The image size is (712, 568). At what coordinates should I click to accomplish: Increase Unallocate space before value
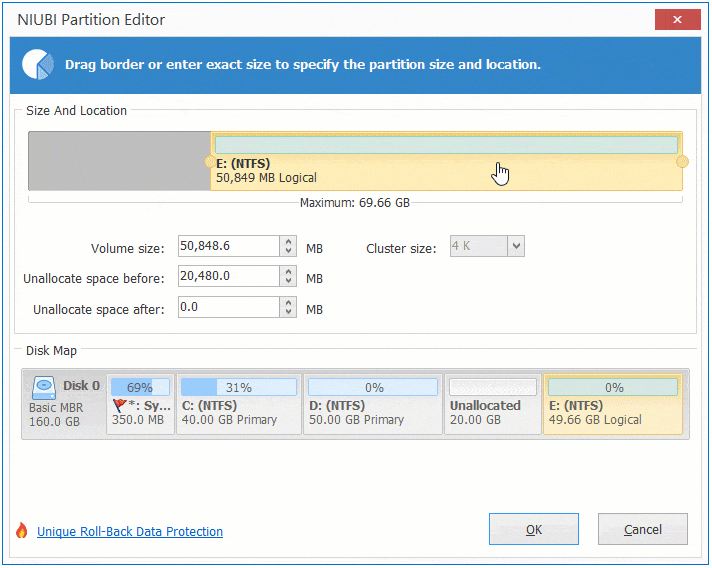(x=289, y=272)
